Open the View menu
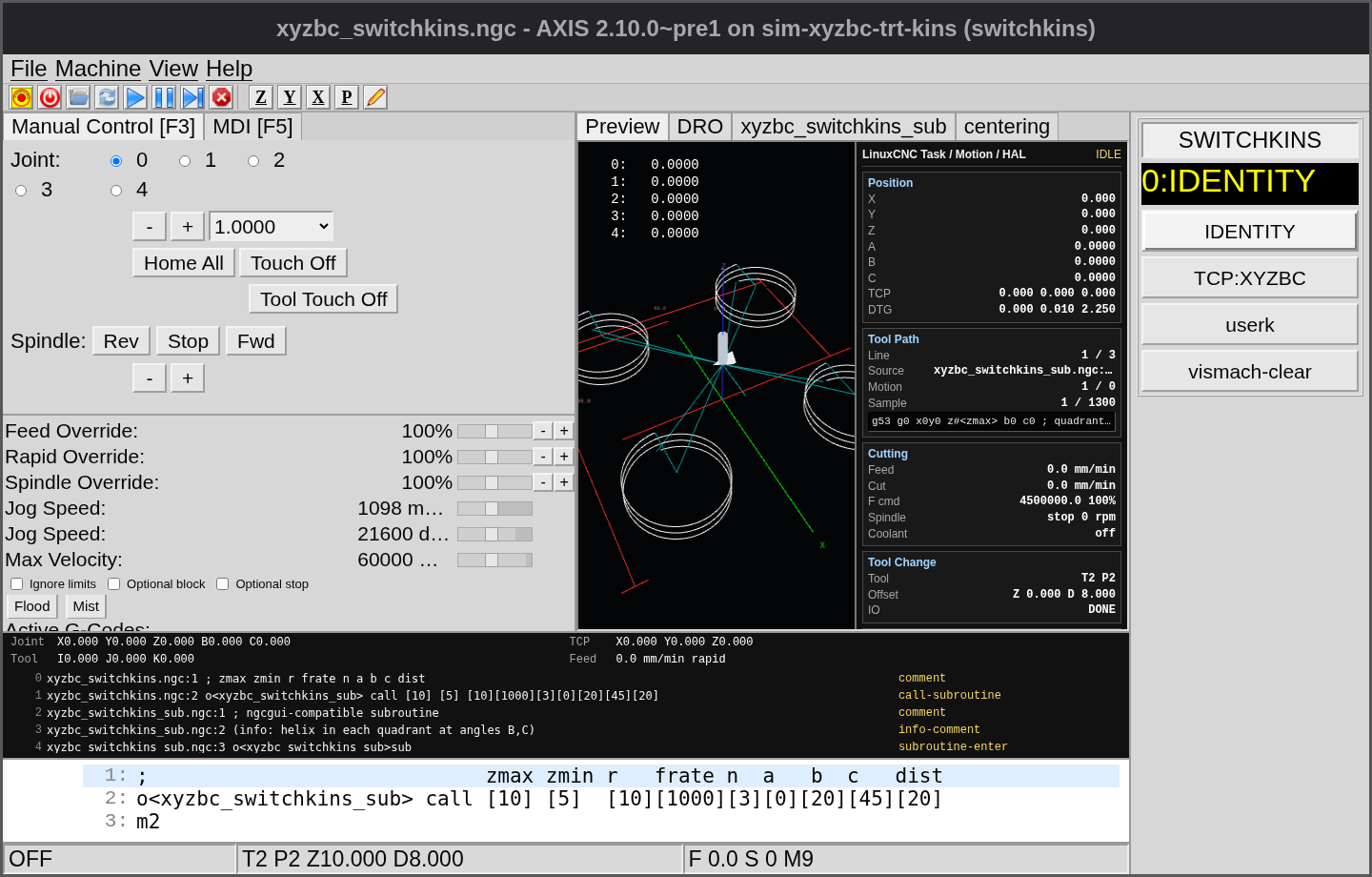 tap(173, 69)
